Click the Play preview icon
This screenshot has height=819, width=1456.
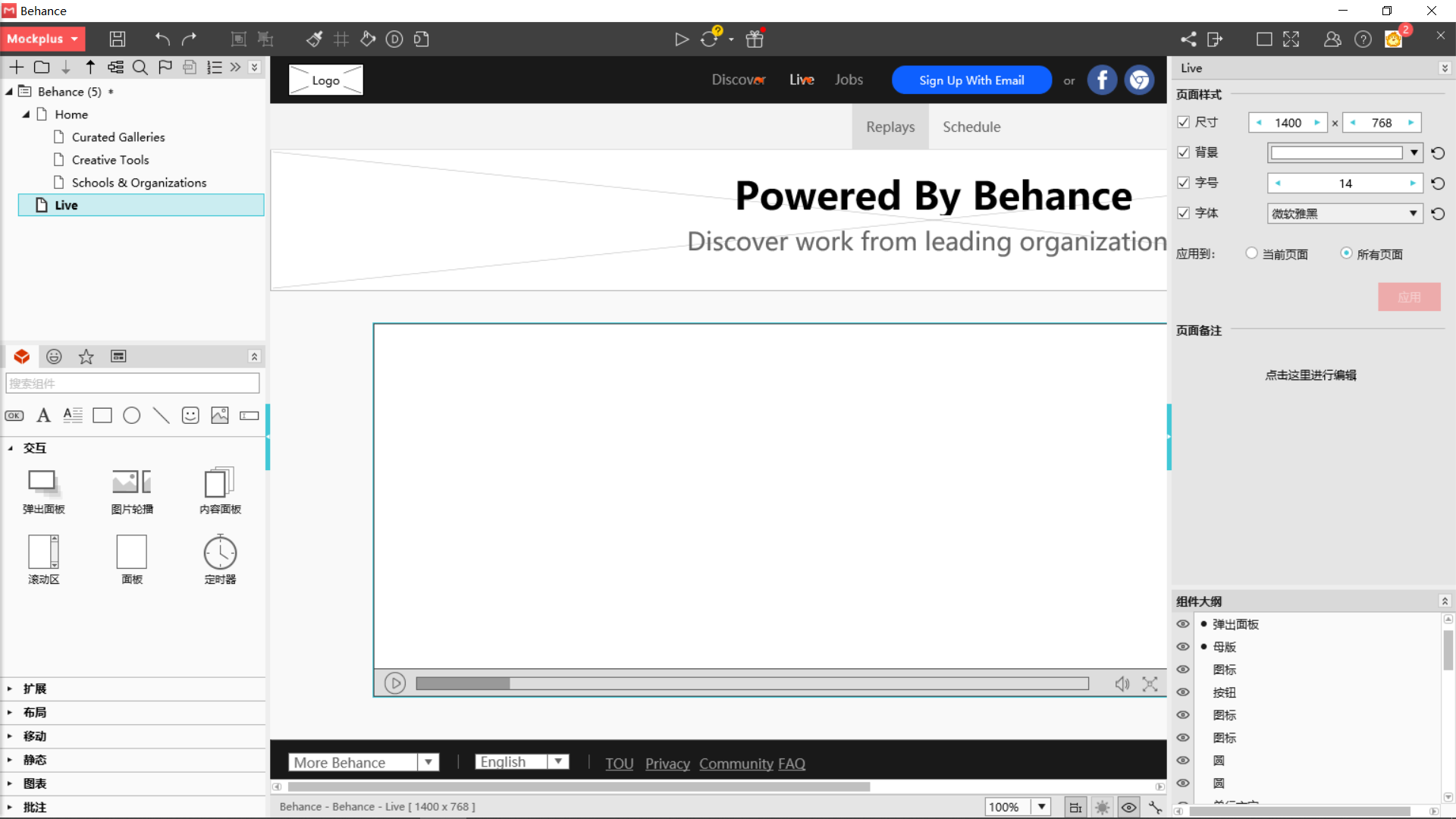click(681, 39)
